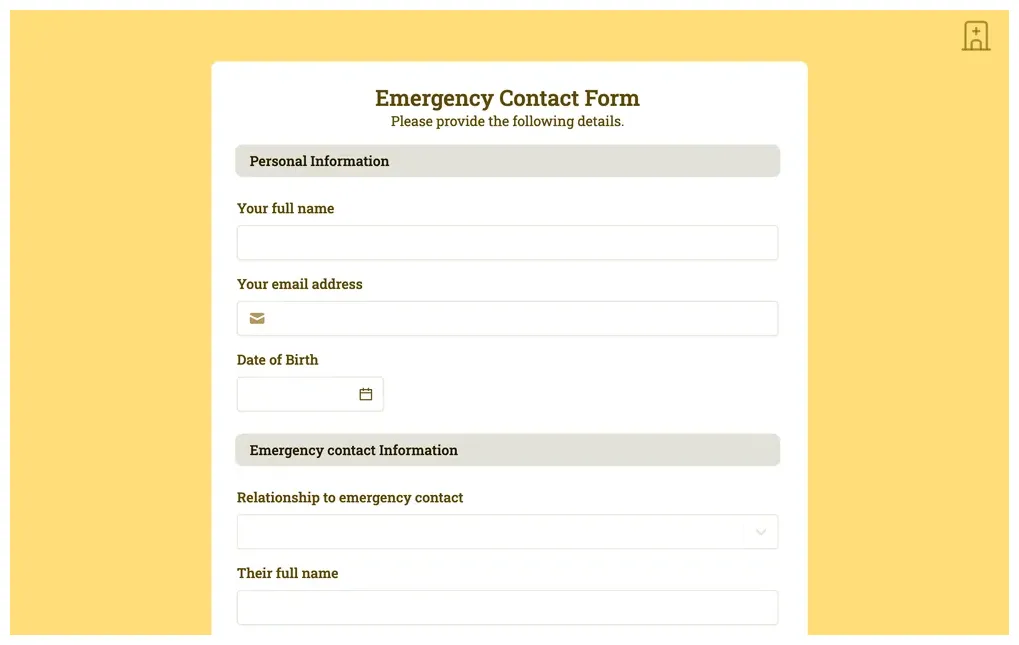
Task: Focus the Their full name input
Action: tap(507, 608)
